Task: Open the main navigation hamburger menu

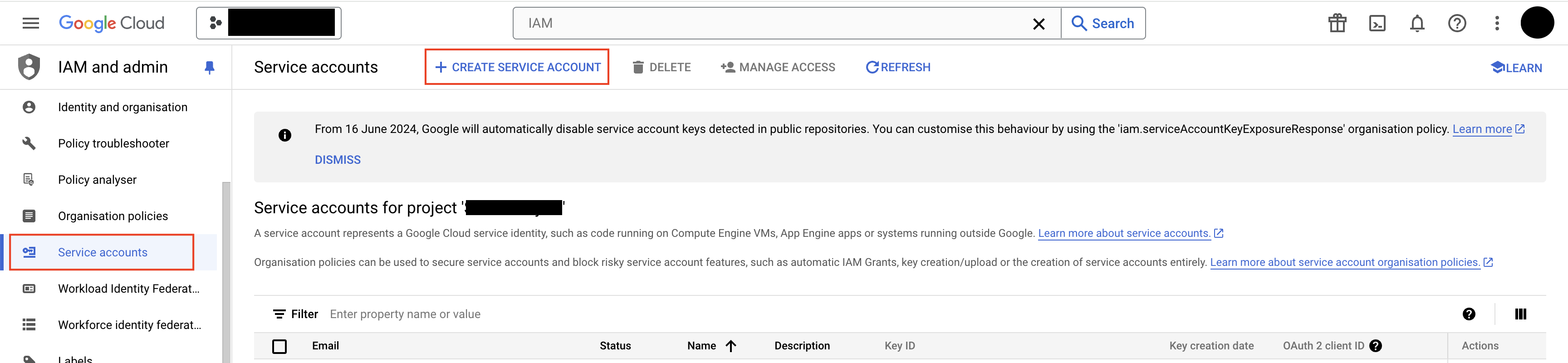Action: pos(30,23)
